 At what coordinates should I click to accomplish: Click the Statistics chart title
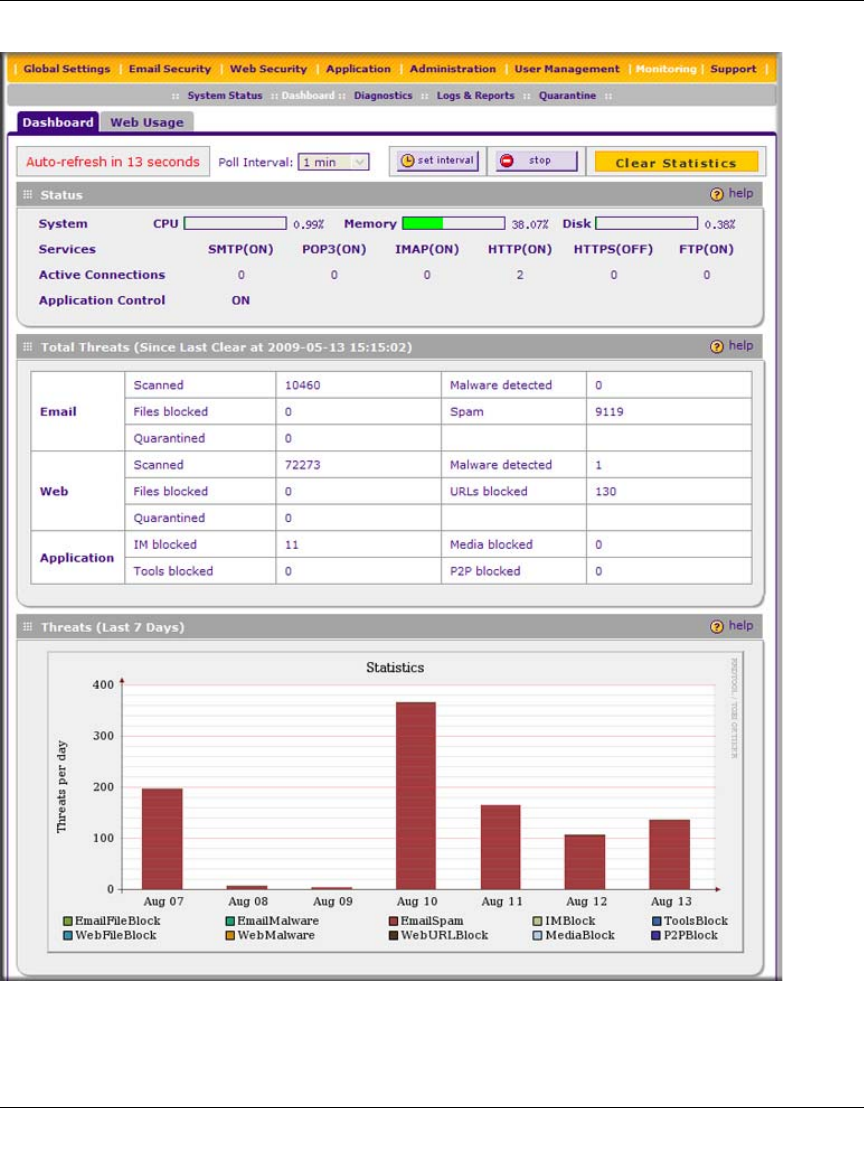pos(395,668)
